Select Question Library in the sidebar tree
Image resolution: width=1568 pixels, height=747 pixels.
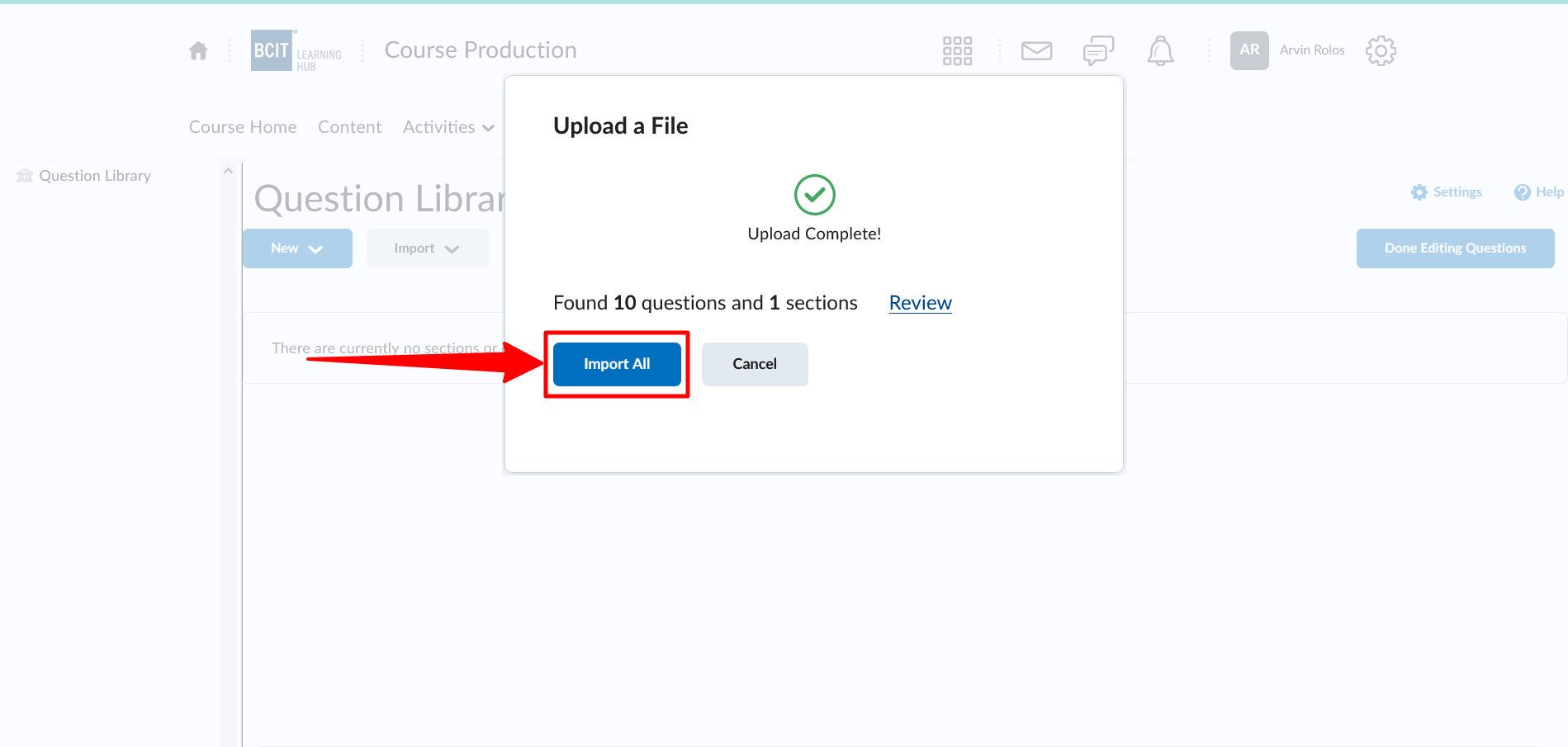tap(94, 176)
